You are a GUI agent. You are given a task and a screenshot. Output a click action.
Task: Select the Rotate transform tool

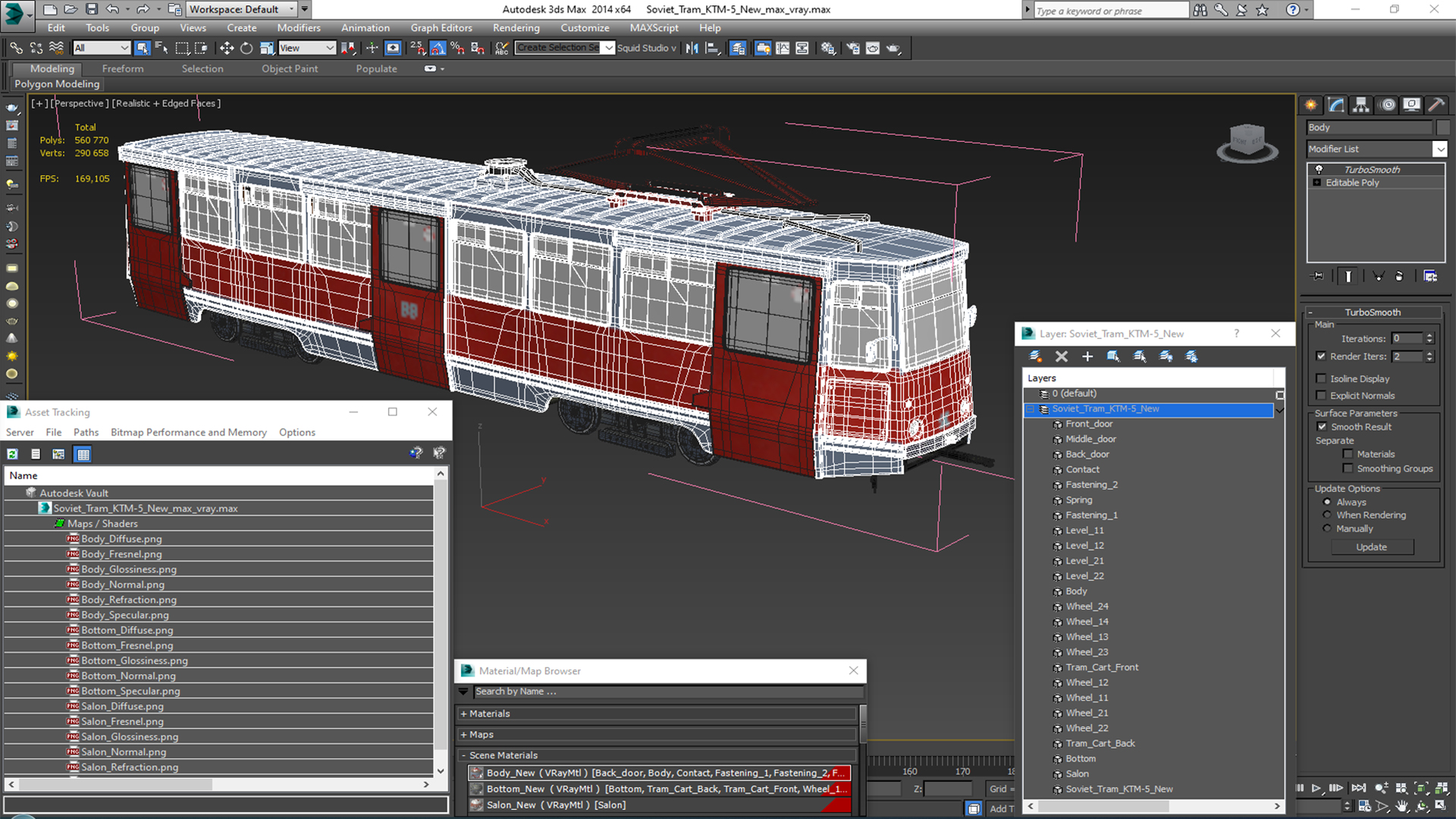246,48
